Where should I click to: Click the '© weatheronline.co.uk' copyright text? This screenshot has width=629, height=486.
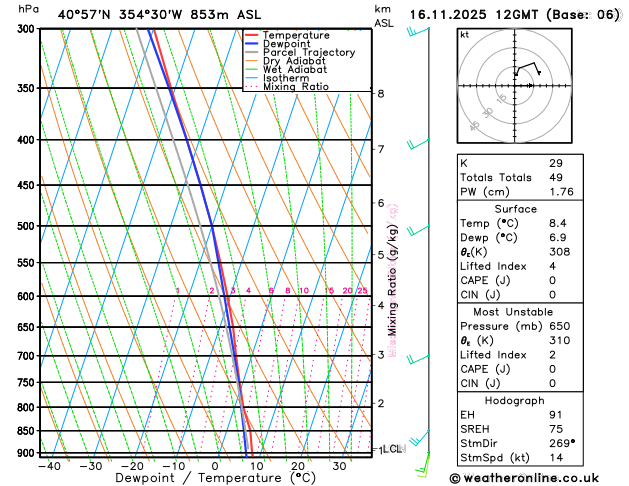tap(524, 478)
